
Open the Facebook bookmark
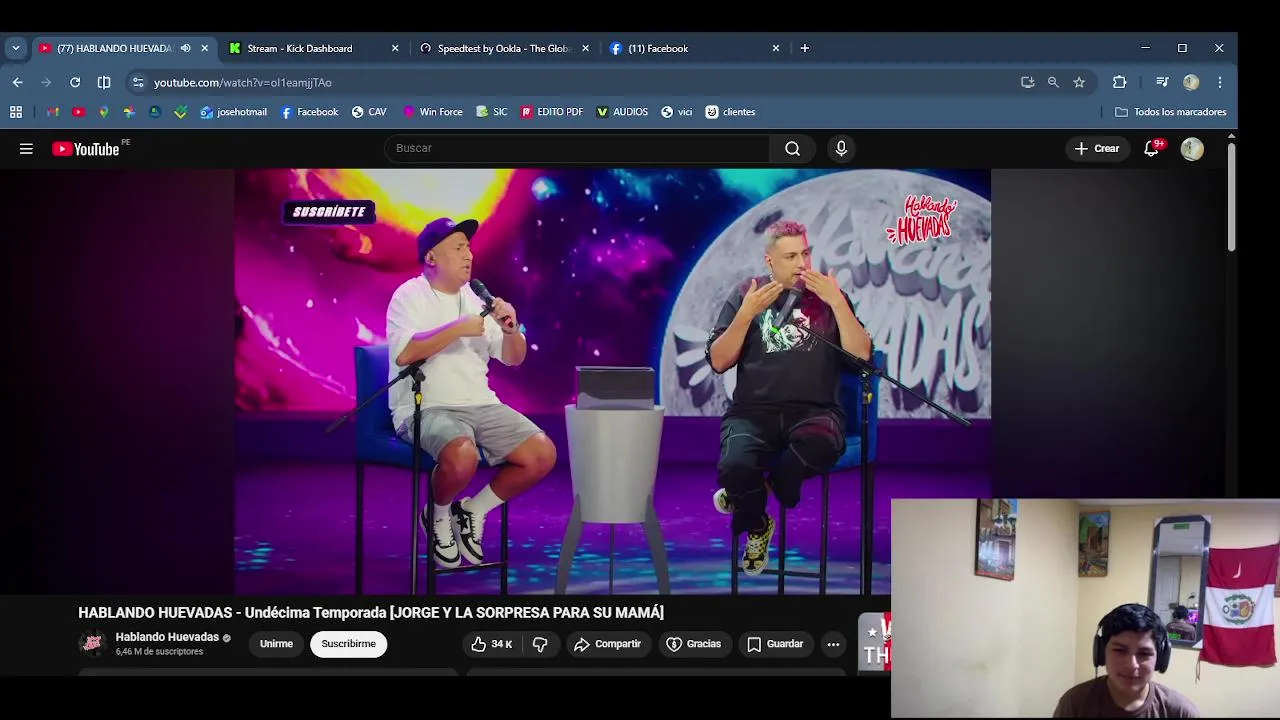(x=309, y=112)
